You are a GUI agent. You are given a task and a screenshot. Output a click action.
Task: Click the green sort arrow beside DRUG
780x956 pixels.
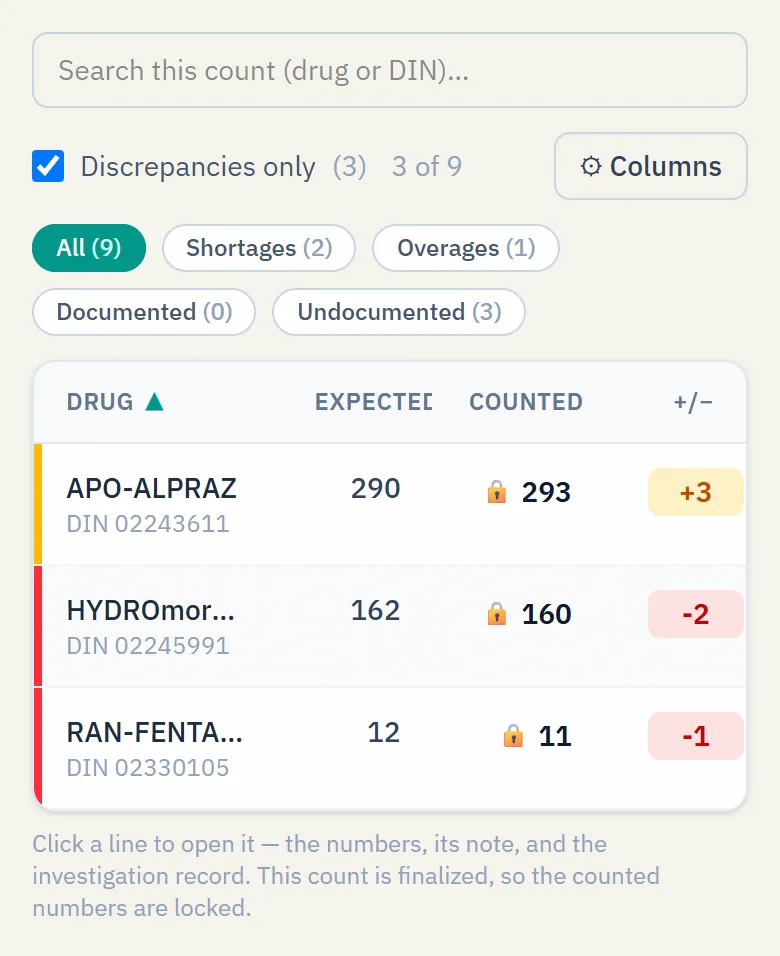point(154,402)
